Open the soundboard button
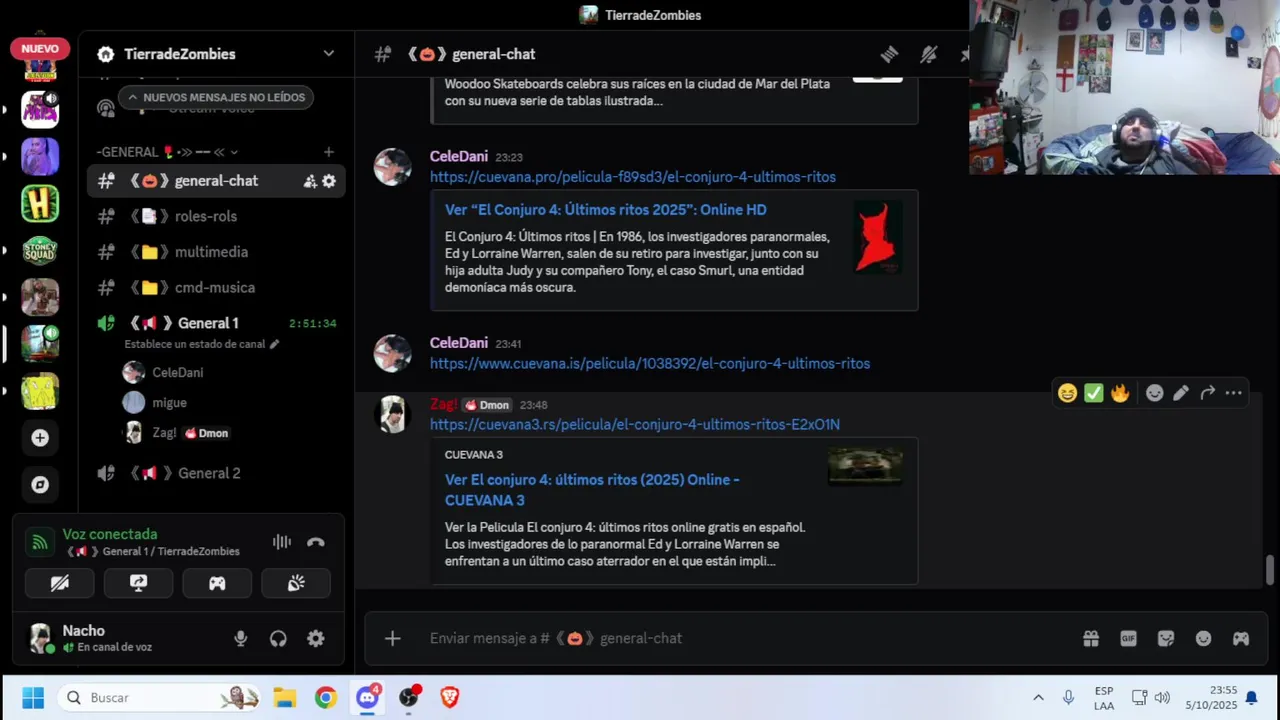The height and width of the screenshot is (720, 1280). [x=296, y=583]
